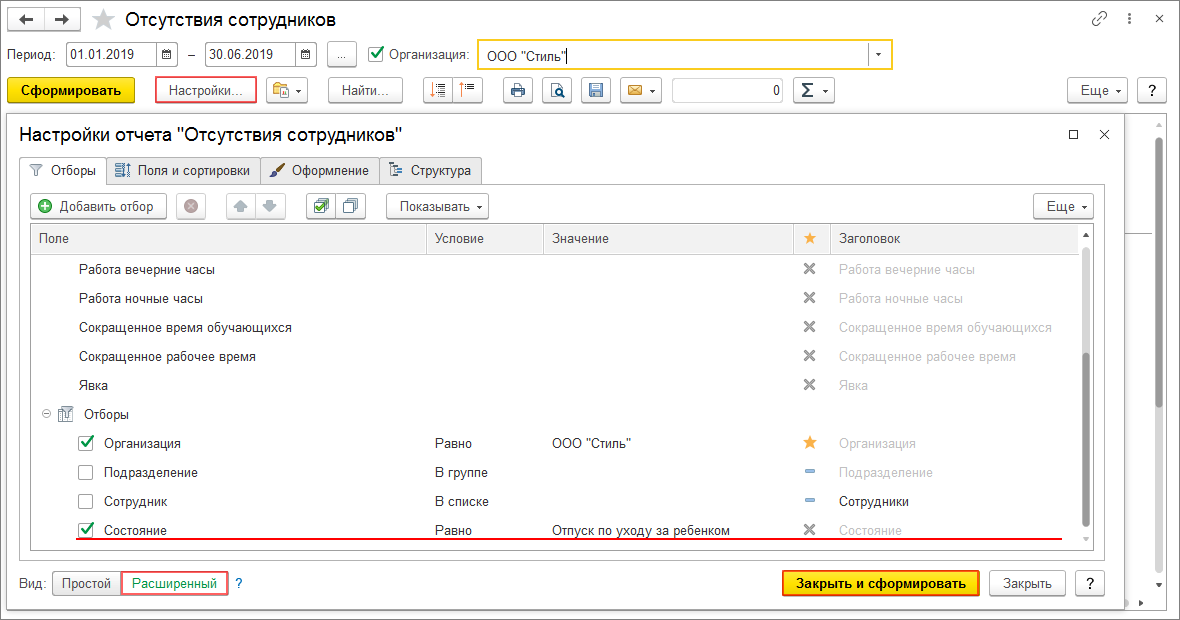The width and height of the screenshot is (1180, 620).
Task: Open the blue question mark help link
Action: pyautogui.click(x=239, y=583)
